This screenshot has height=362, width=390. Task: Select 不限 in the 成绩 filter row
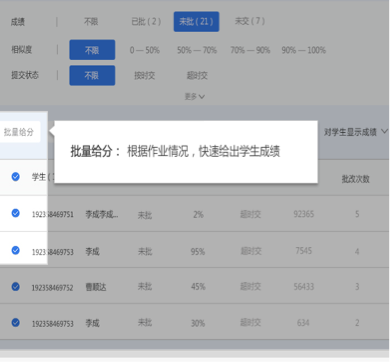91,22
